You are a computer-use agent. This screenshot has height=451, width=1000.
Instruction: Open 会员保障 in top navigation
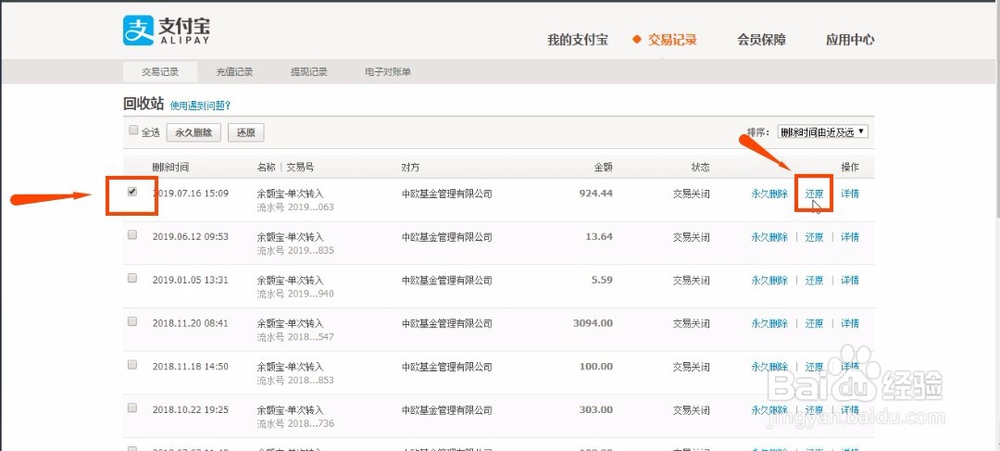[761, 40]
